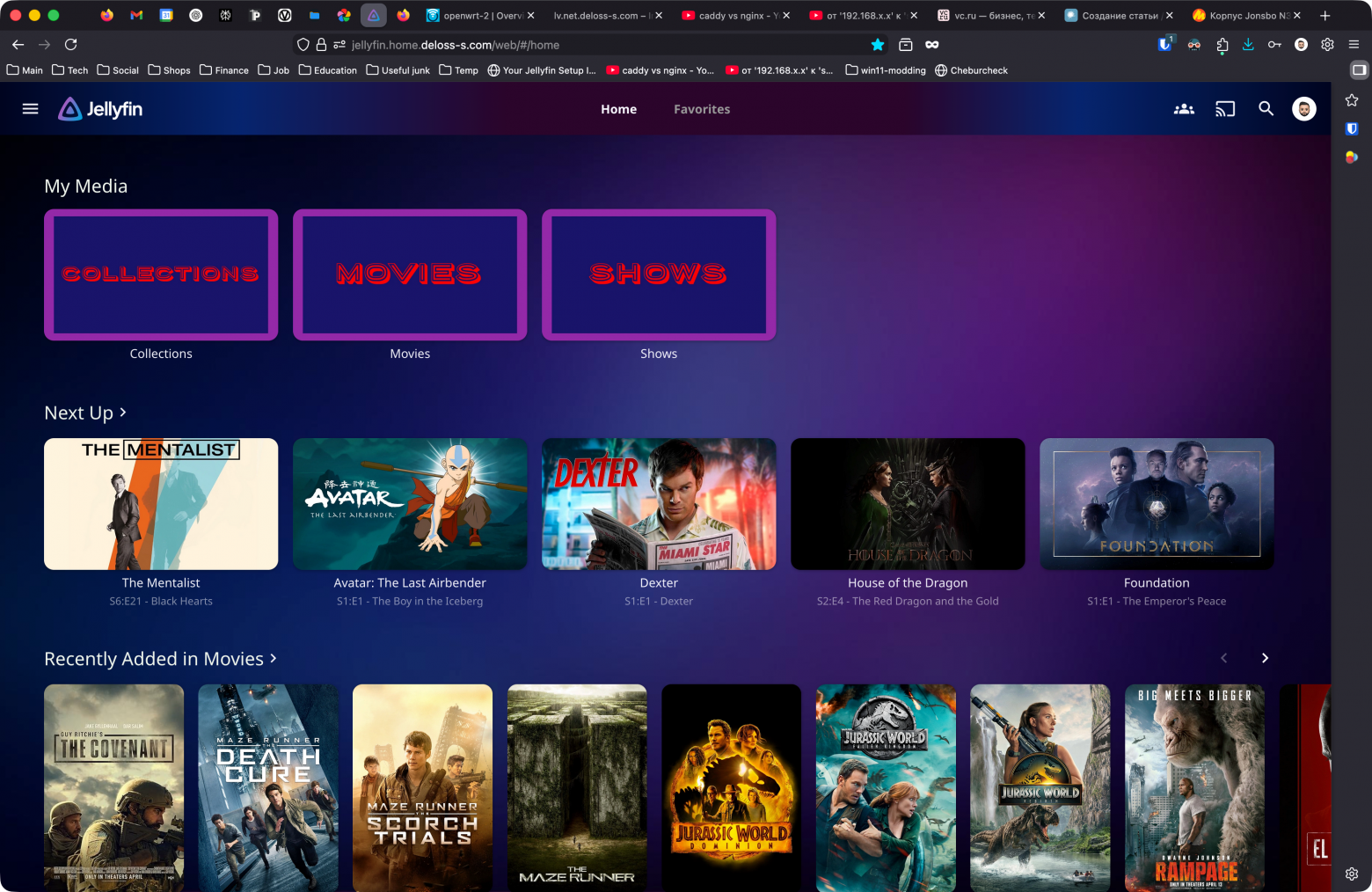Viewport: 1372px width, 892px height.
Task: Open the Cast to device picker
Action: [1225, 108]
